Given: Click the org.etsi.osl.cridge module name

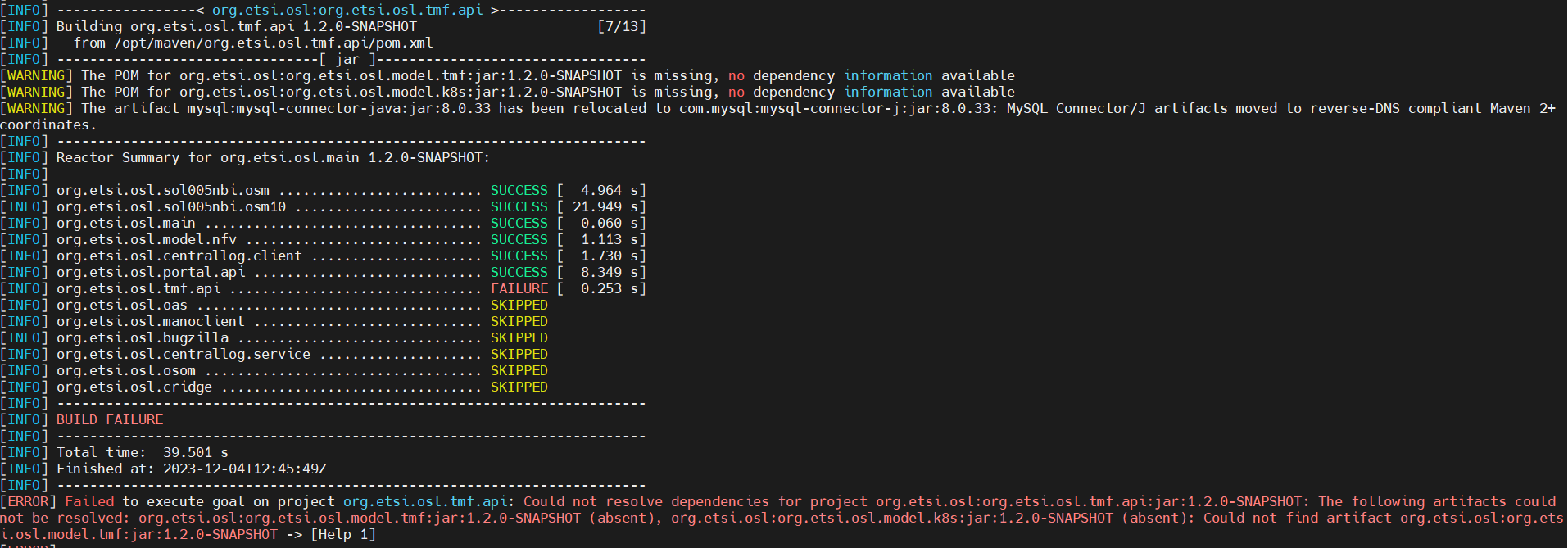Looking at the screenshot, I should coord(134,387).
